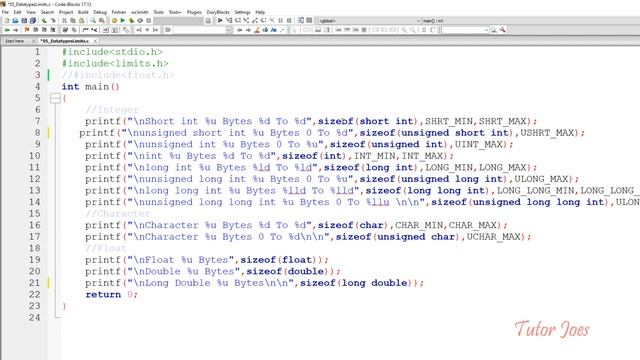Close the 05_DatatypesLimits.c tab
Viewport: 640px width, 360px height.
pyautogui.click(x=95, y=41)
